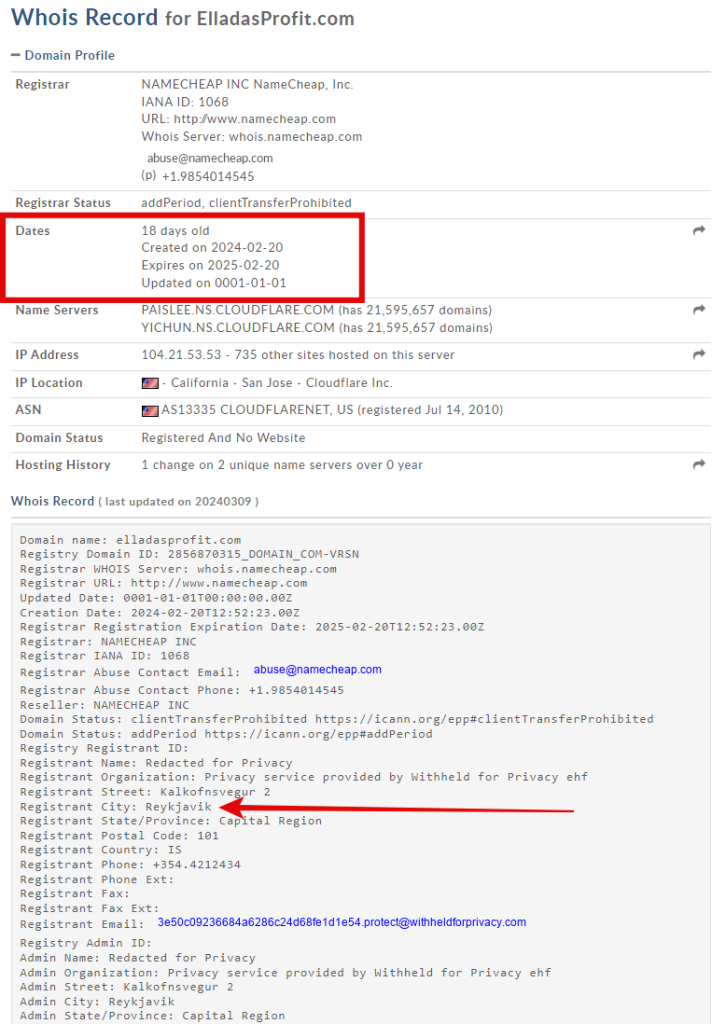Click the Hosting History row label
The width and height of the screenshot is (712, 1024).
coord(63,465)
